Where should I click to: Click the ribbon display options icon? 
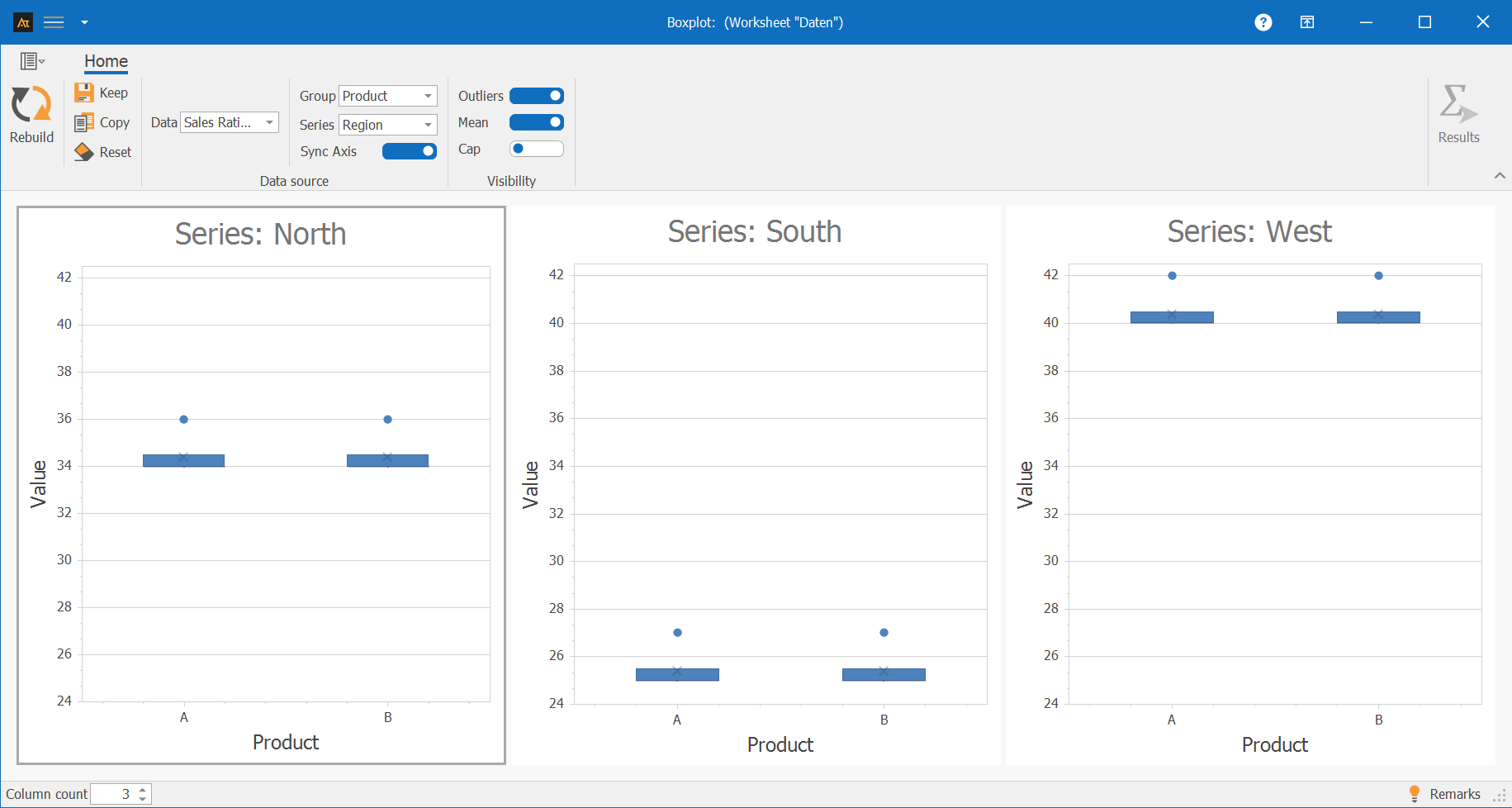pyautogui.click(x=1306, y=22)
